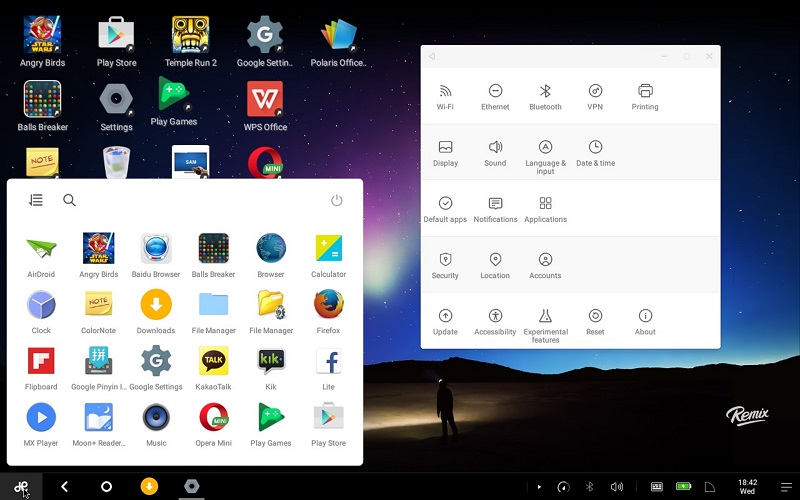
Task: Switch to Downloads in taskbar
Action: pyautogui.click(x=149, y=487)
